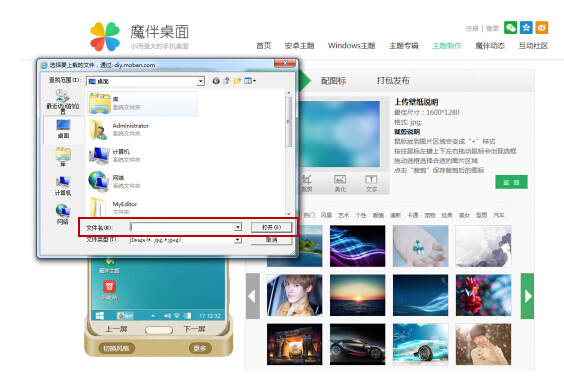Click the 切换风格 button below phone

(116, 348)
